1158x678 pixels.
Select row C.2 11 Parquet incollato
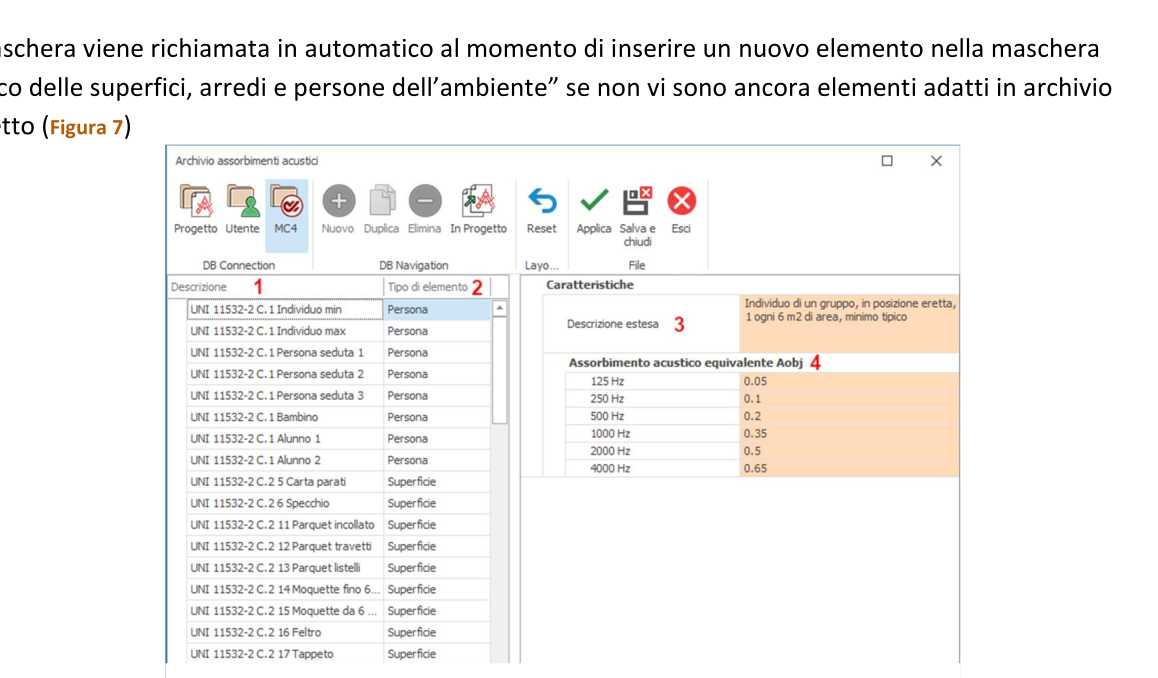284,524
